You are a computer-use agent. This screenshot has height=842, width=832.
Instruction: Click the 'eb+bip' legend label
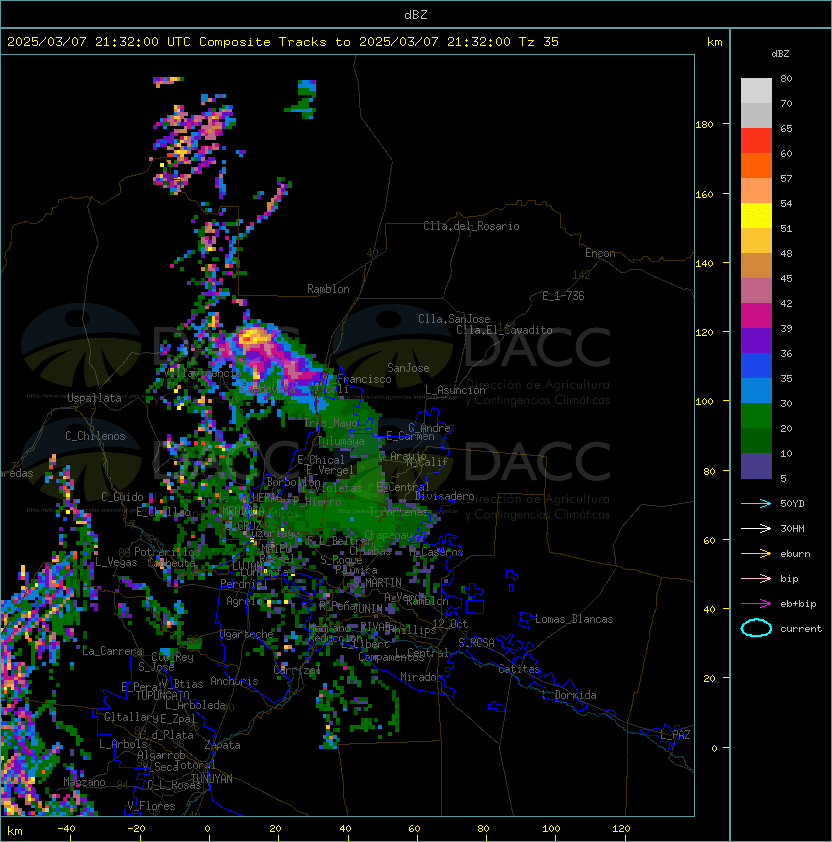[x=798, y=604]
